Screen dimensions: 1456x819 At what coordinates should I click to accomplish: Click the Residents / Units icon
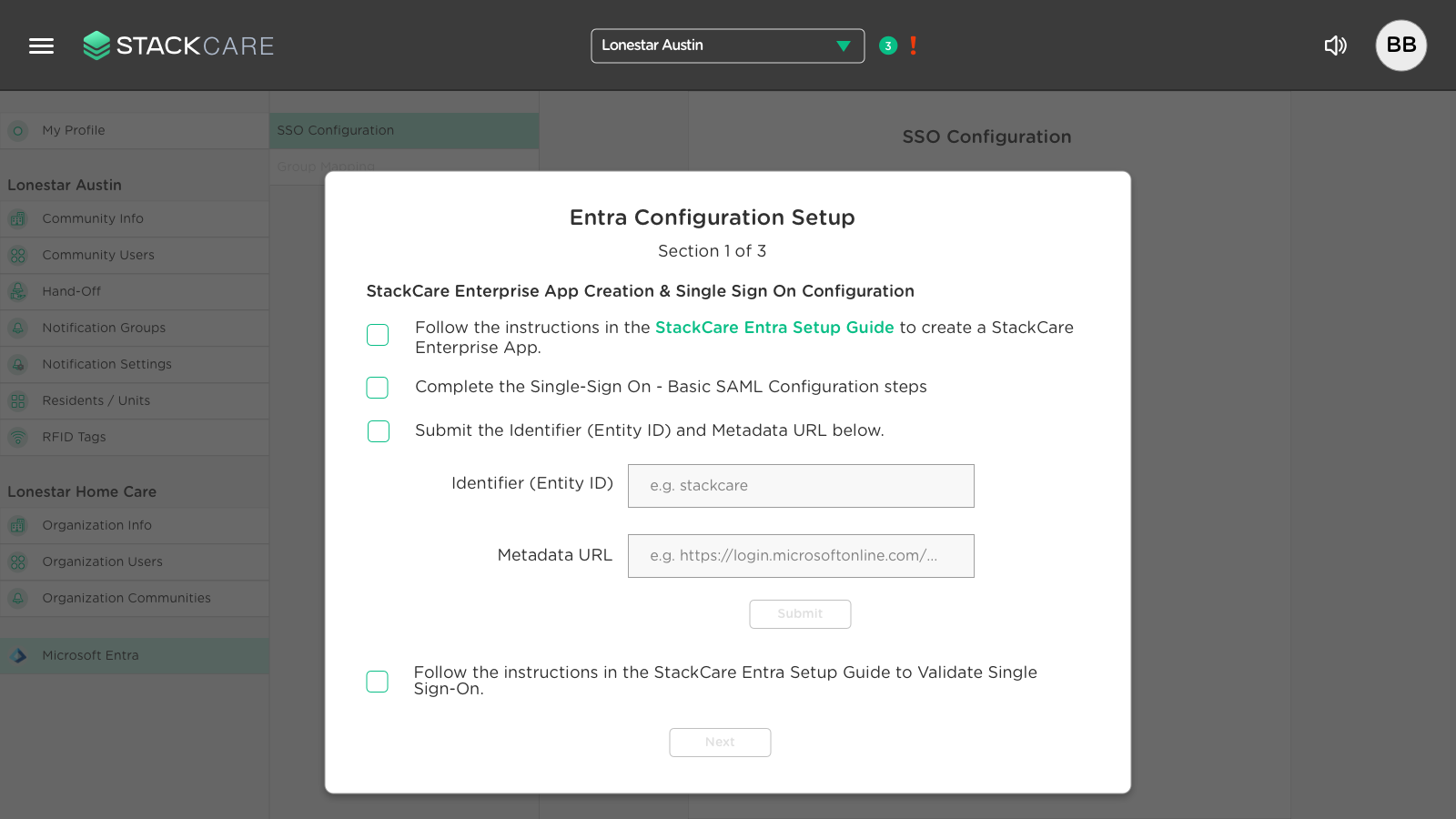point(18,401)
